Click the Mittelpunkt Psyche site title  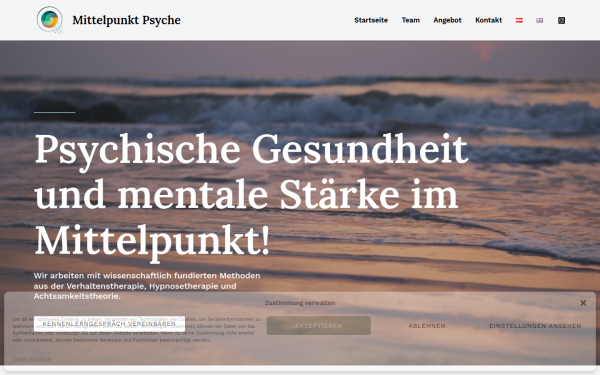(x=126, y=20)
